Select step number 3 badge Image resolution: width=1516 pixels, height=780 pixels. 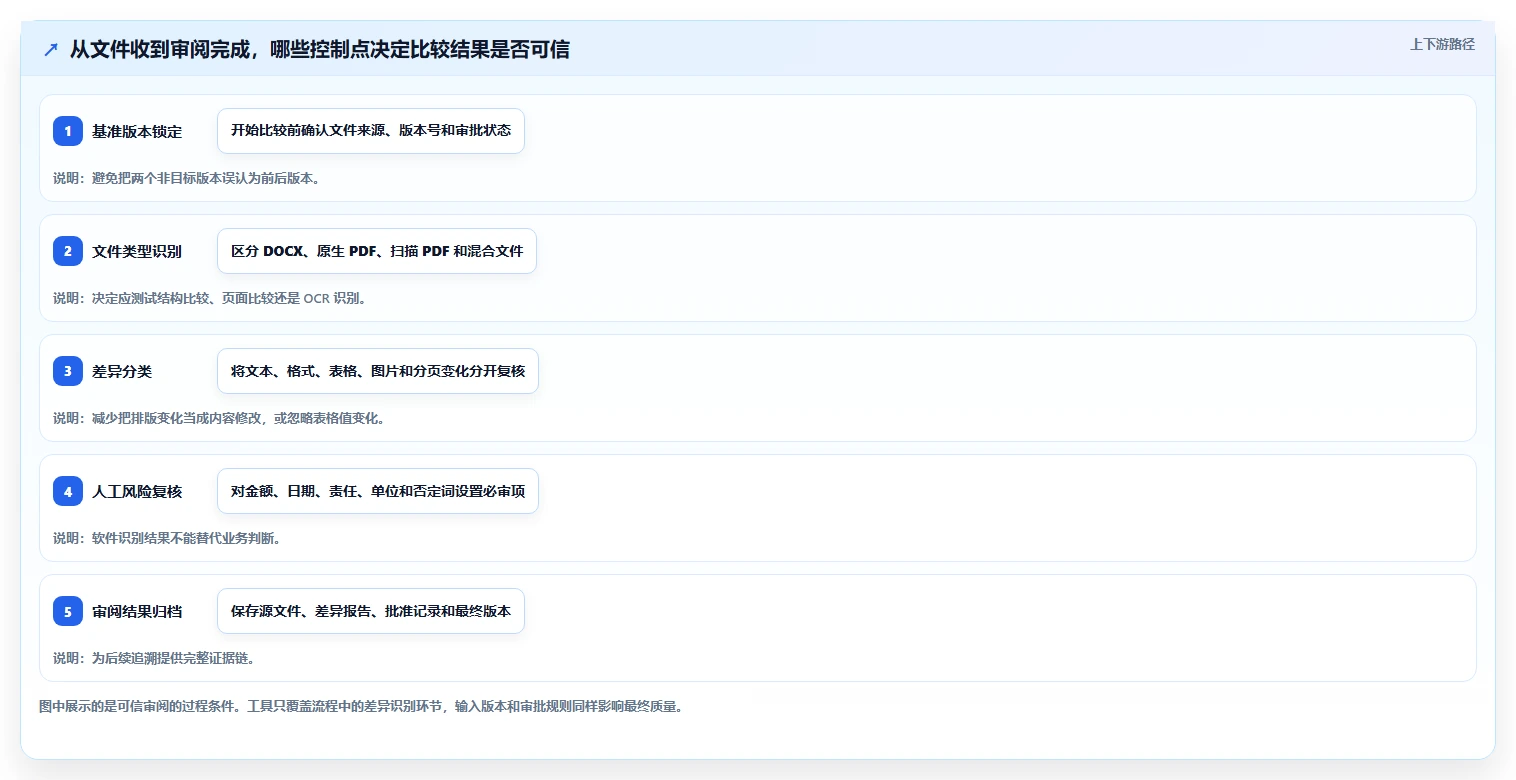pyautogui.click(x=68, y=371)
